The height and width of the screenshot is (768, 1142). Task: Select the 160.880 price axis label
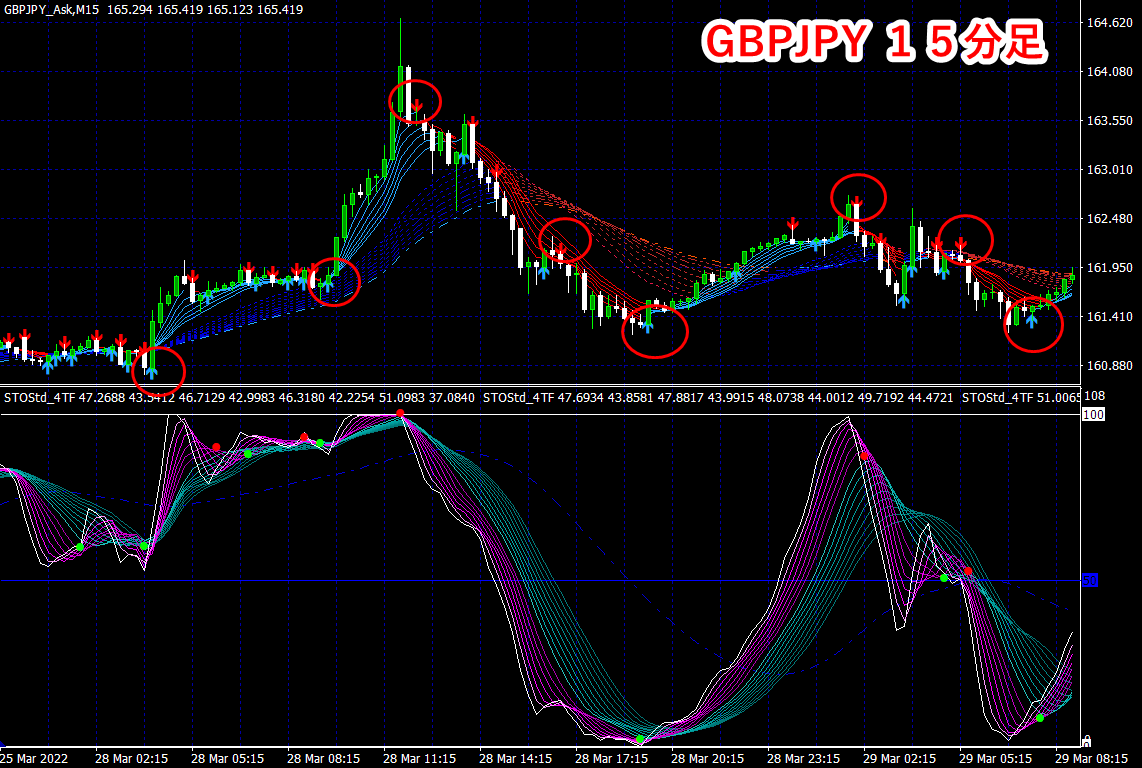1109,365
